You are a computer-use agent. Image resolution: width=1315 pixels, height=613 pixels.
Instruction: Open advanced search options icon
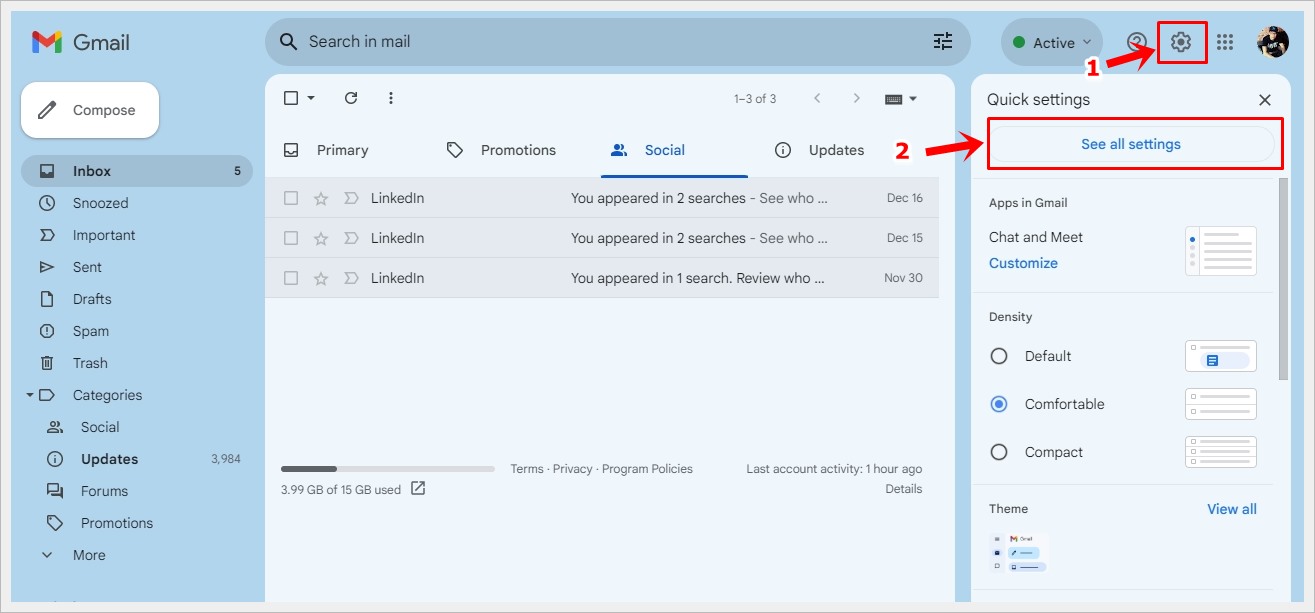[941, 41]
